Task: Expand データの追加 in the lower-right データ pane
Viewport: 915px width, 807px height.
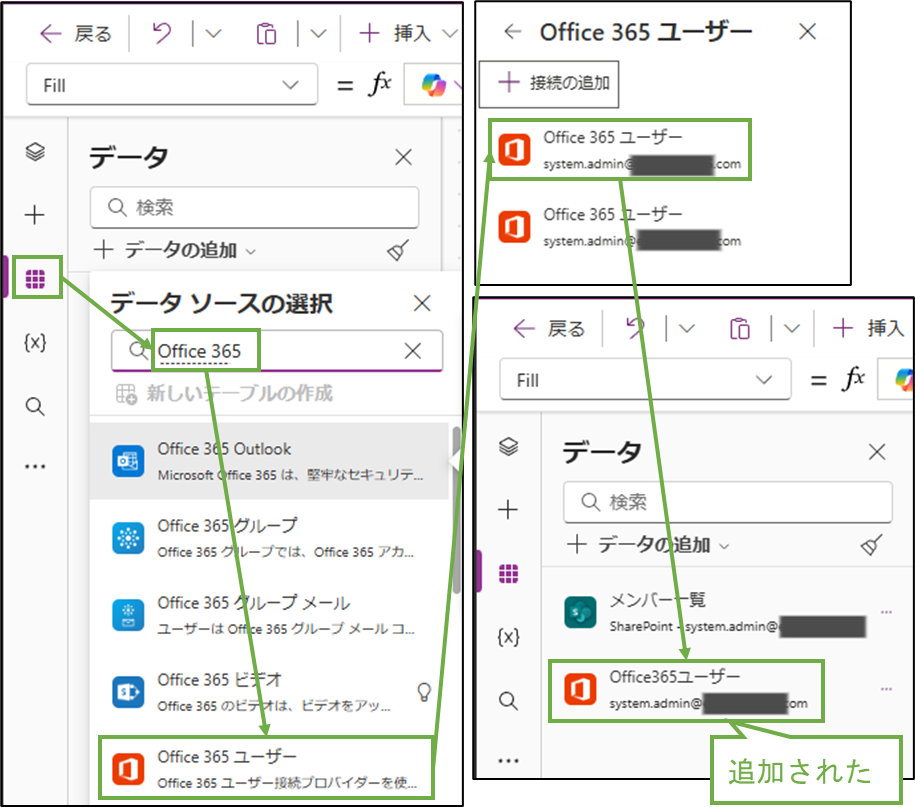Action: coord(648,545)
